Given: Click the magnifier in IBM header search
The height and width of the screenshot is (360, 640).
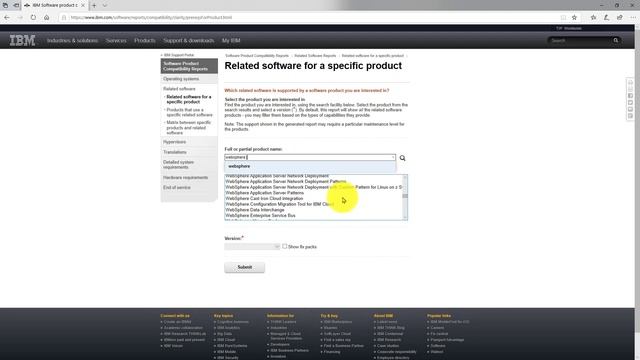Looking at the screenshot, I should [x=616, y=40].
